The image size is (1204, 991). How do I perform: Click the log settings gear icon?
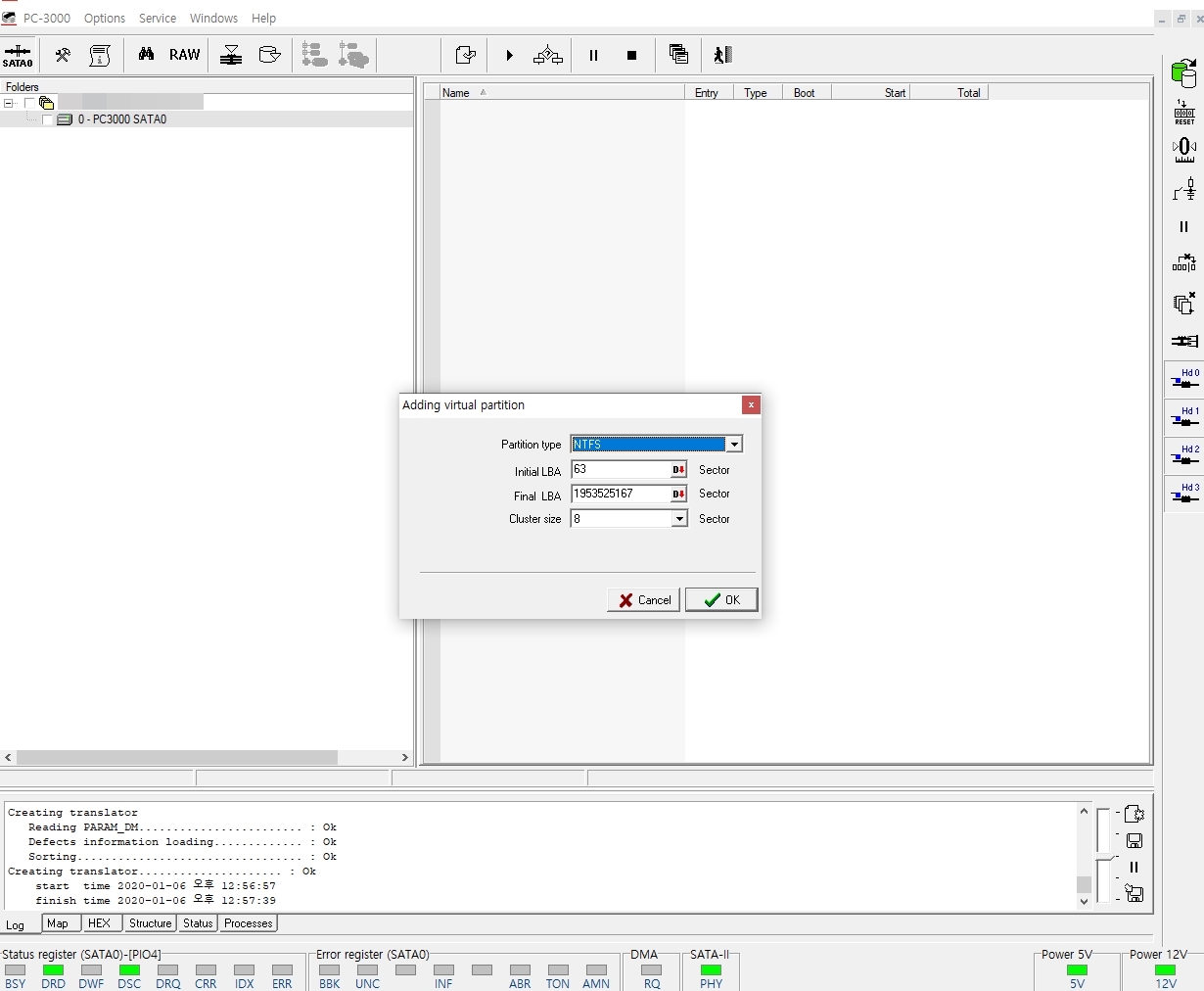[x=1135, y=814]
